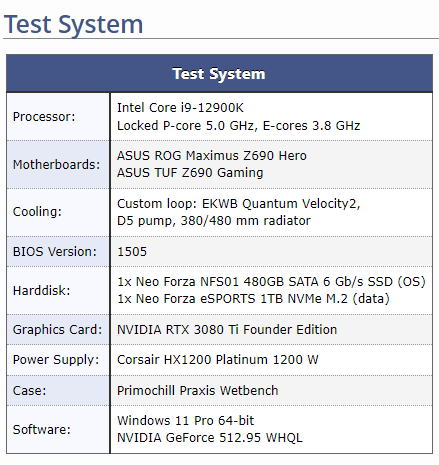This screenshot has width=439, height=465.
Task: Click the Test System table header
Action: tap(219, 74)
